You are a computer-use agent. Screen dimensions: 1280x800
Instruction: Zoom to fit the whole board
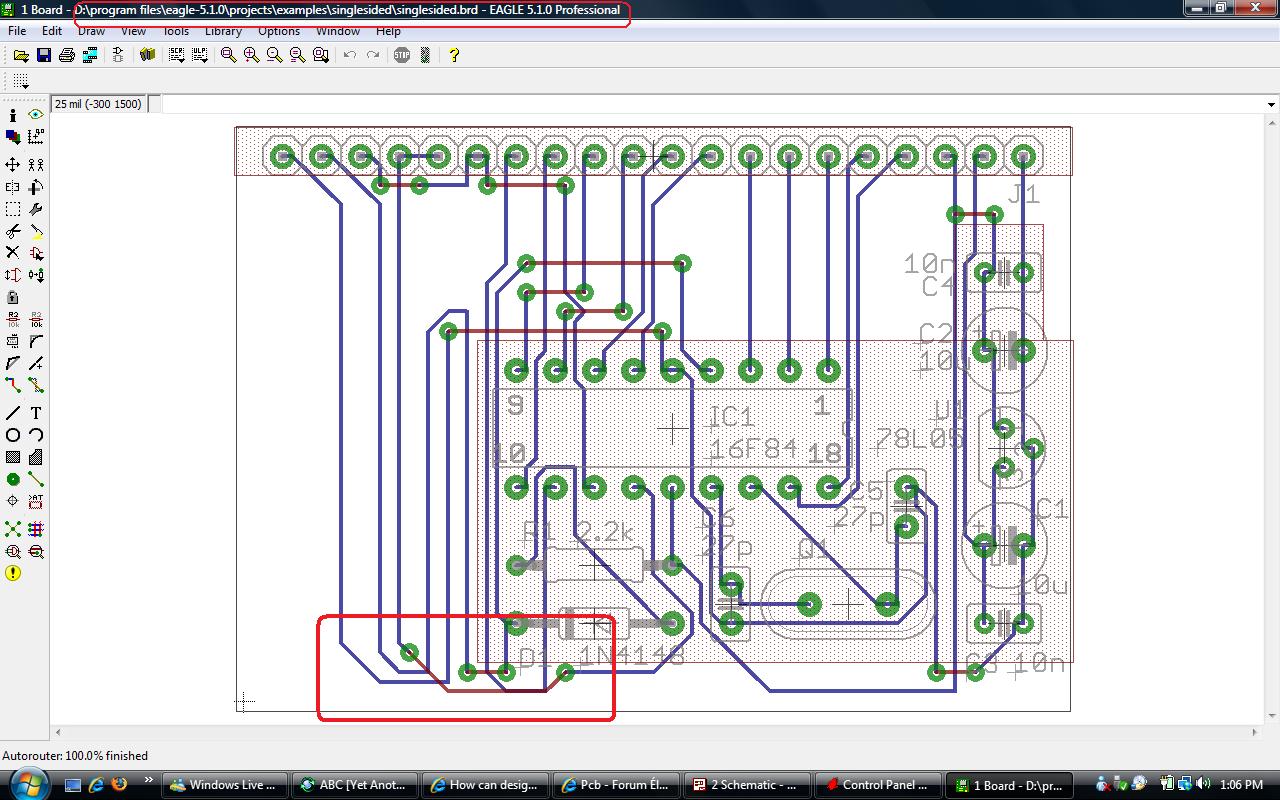point(229,55)
